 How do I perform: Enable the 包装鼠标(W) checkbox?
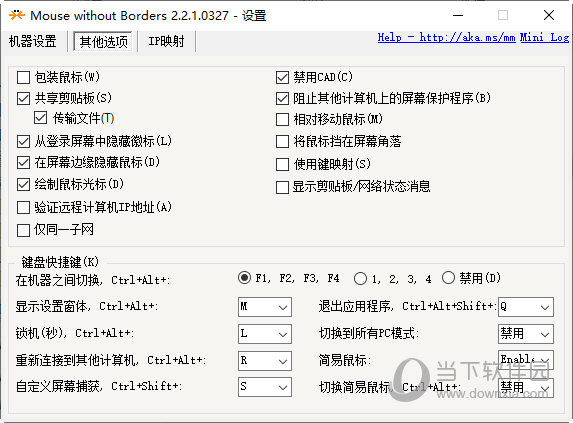[23, 77]
